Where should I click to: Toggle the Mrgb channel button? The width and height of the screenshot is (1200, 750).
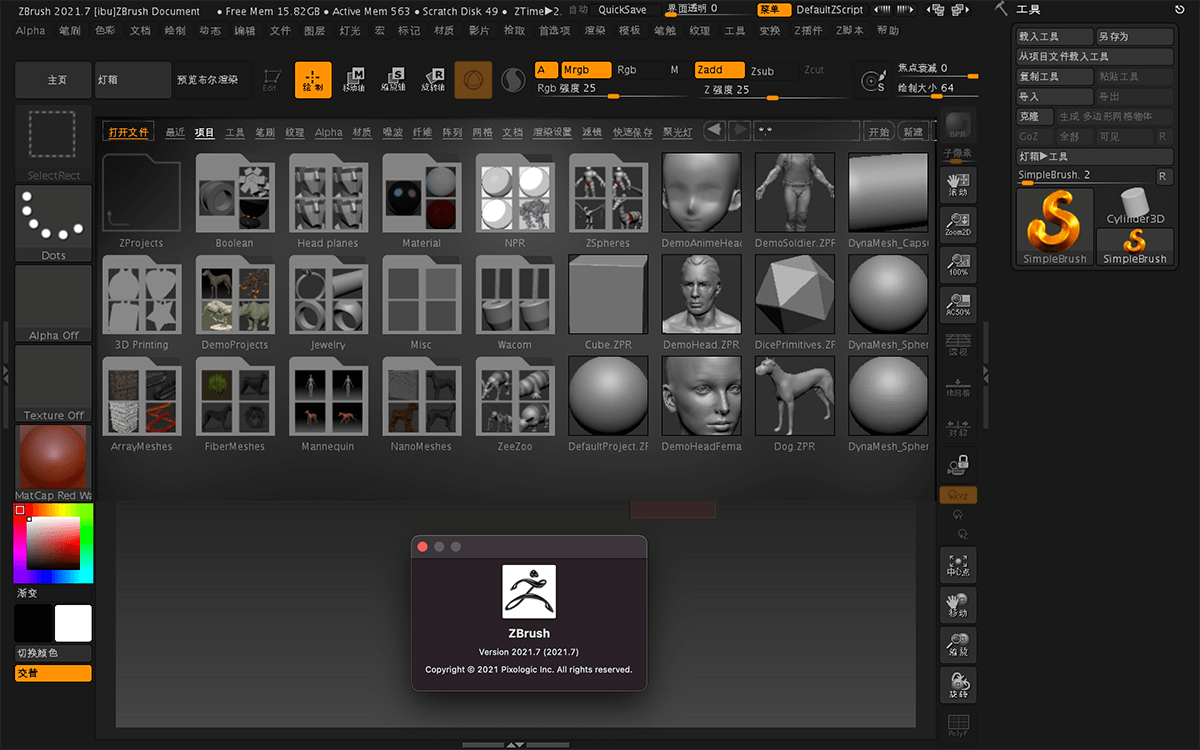pyautogui.click(x=585, y=70)
